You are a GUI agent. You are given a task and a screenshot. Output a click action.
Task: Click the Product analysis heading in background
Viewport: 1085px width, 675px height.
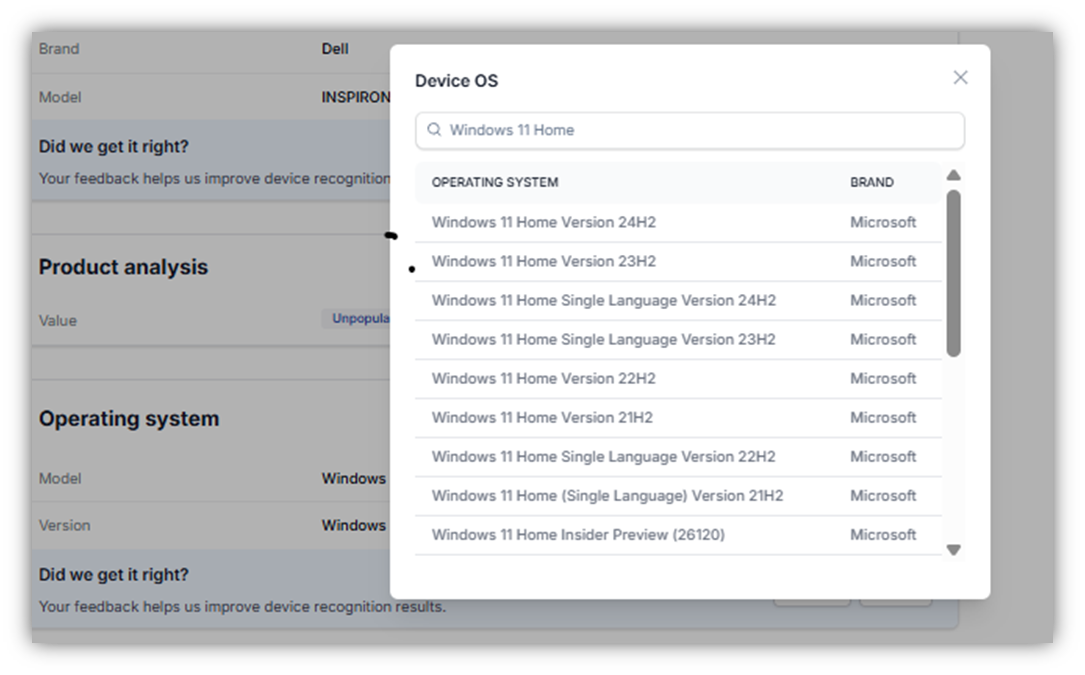pyautogui.click(x=123, y=267)
